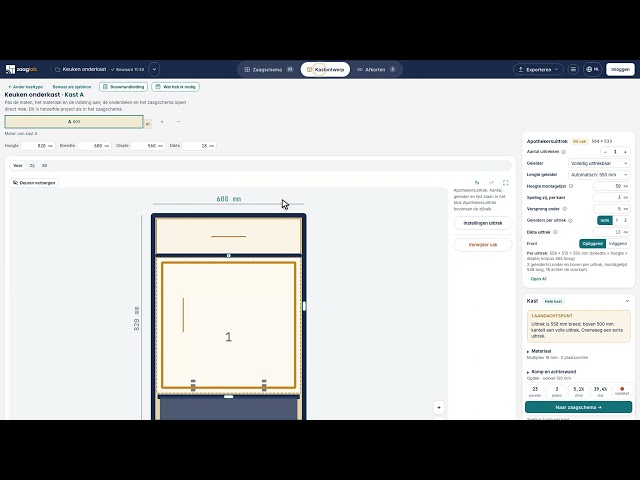This screenshot has height=480, width=640.
Task: Click Bewaar als sjabloon link
Action: pos(72,87)
